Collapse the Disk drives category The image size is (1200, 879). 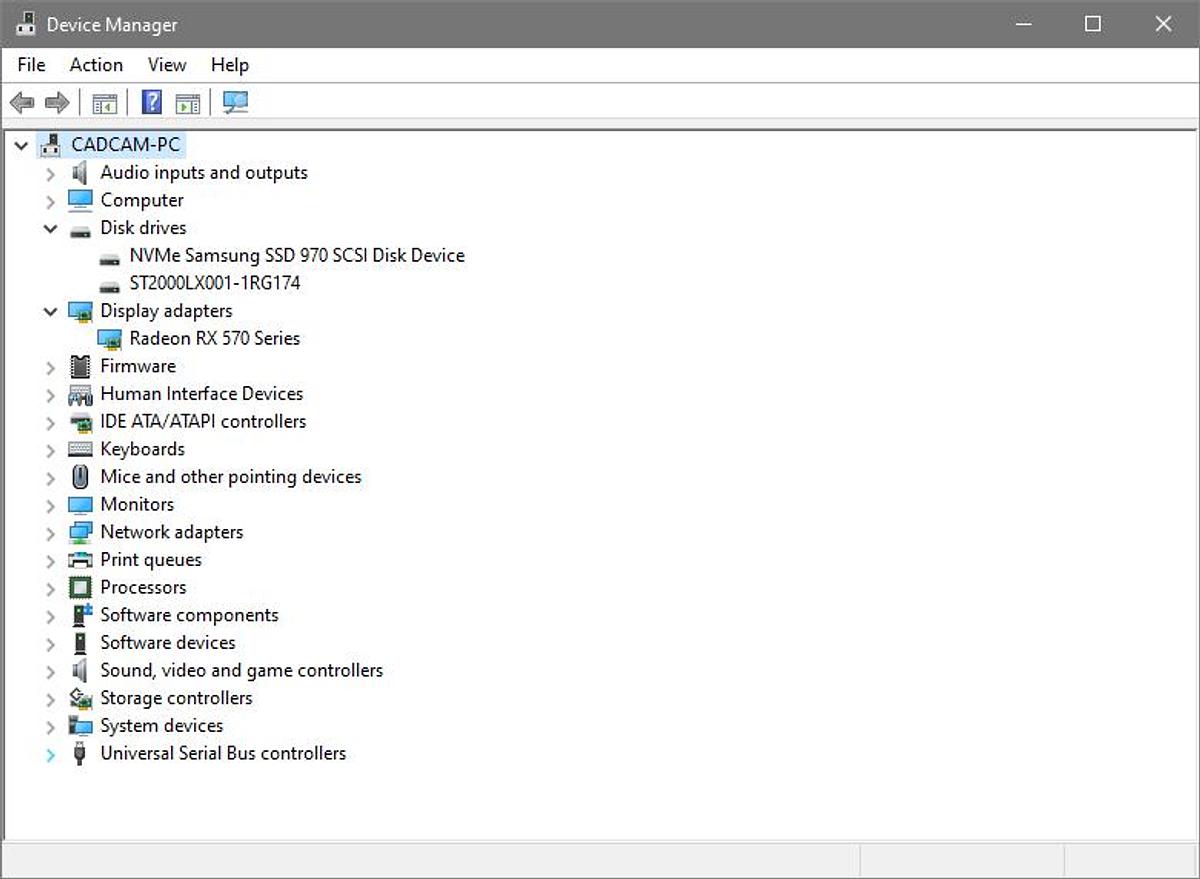(x=50, y=228)
